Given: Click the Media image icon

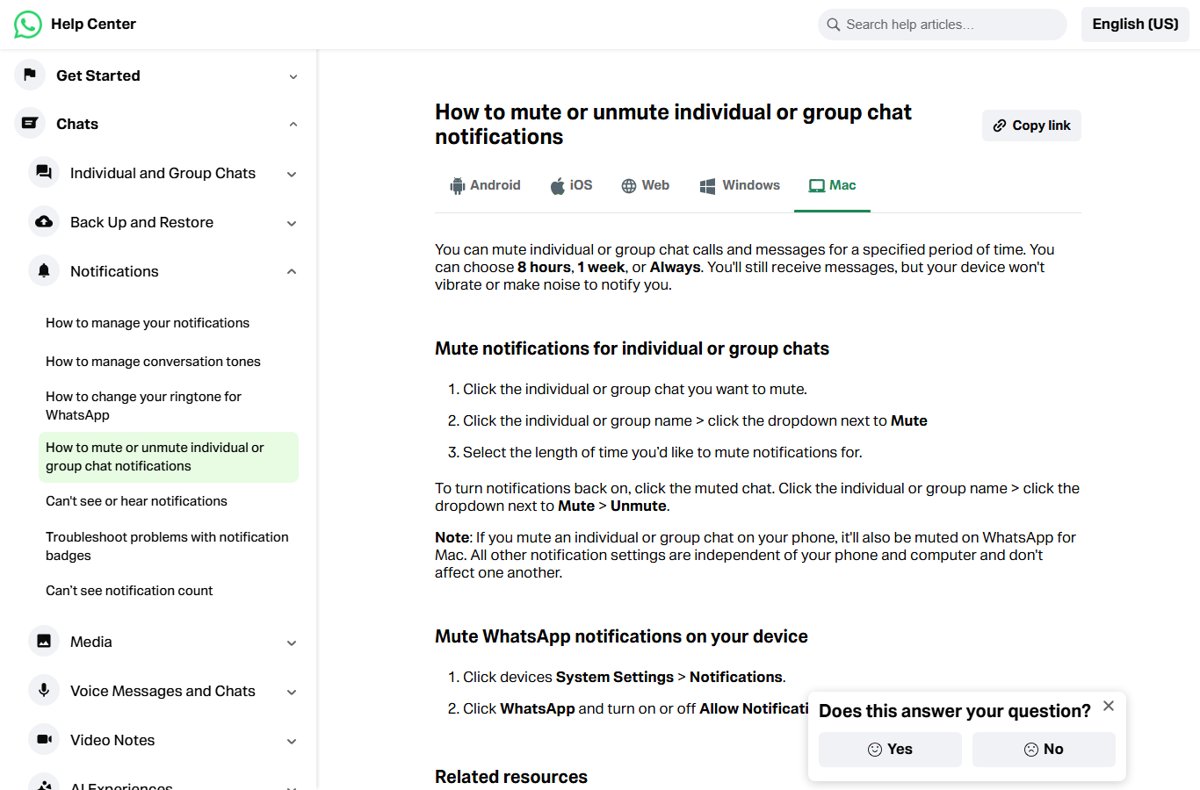Looking at the screenshot, I should [x=44, y=641].
